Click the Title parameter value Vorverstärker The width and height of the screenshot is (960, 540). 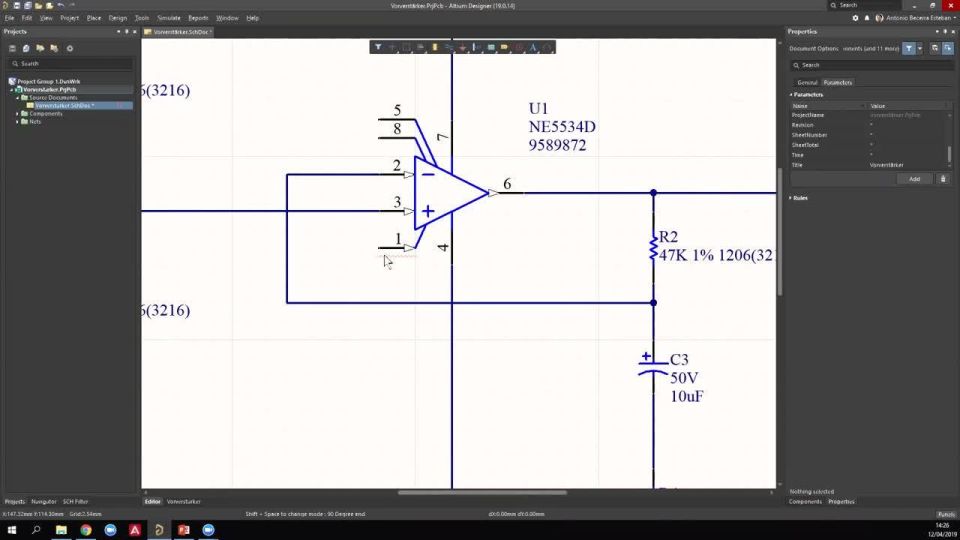[x=887, y=165]
